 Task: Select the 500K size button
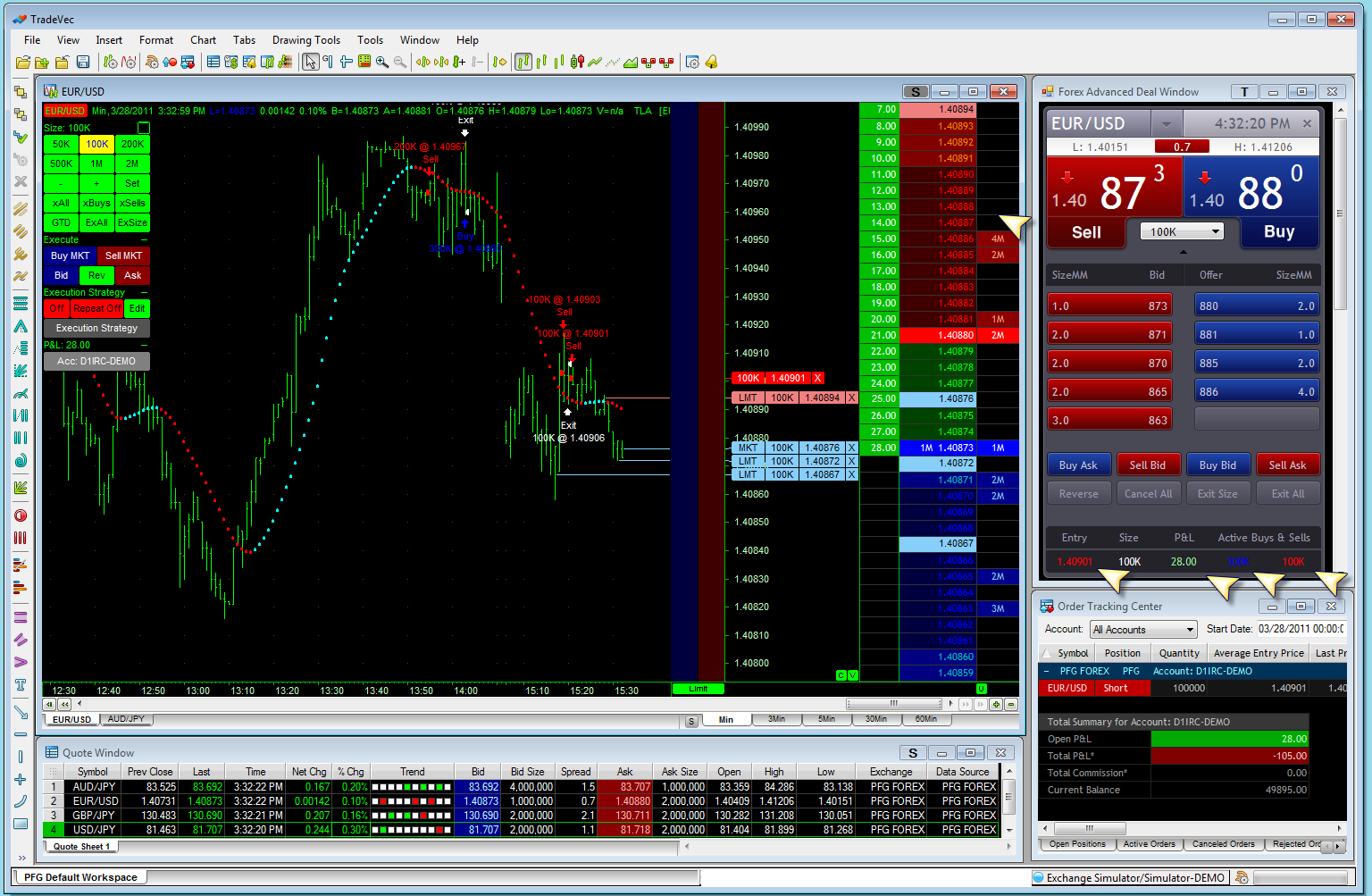[x=61, y=163]
